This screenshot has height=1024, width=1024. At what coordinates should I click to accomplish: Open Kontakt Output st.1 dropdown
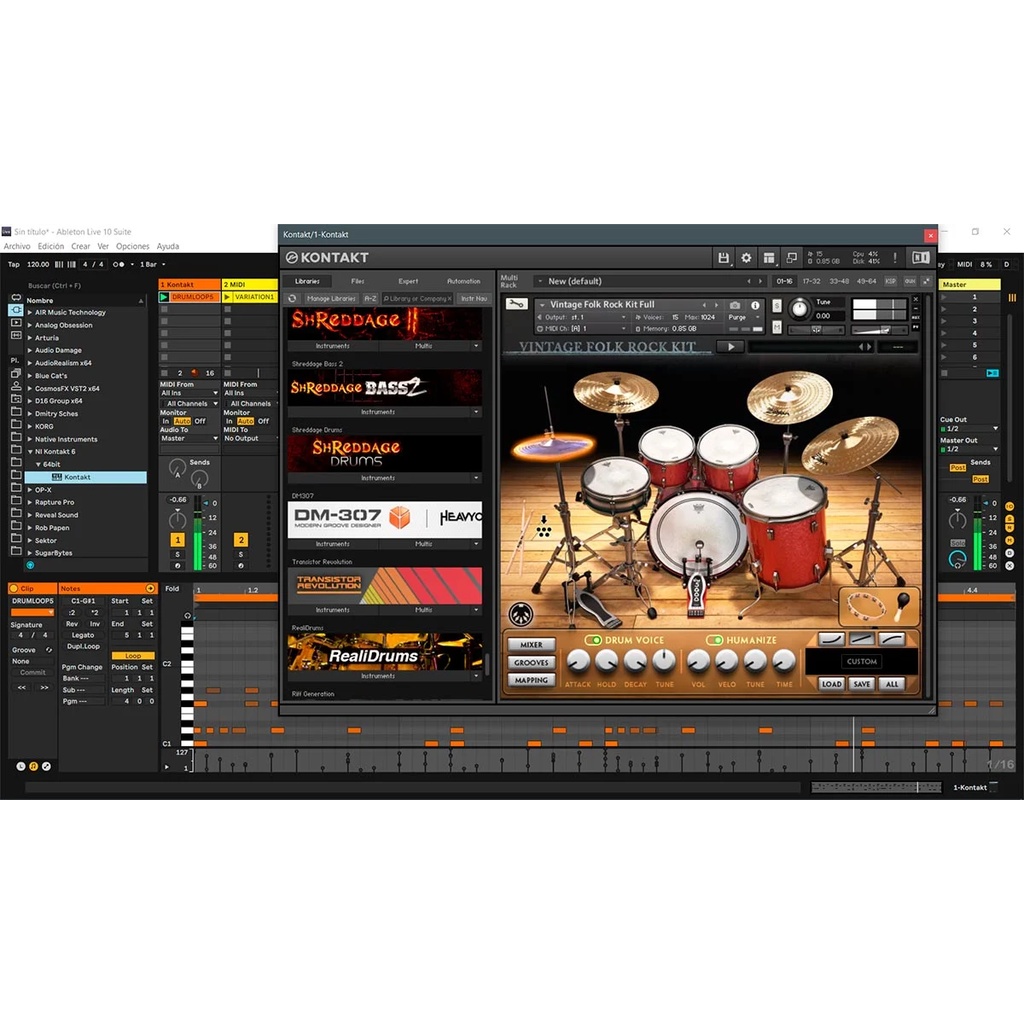(583, 317)
